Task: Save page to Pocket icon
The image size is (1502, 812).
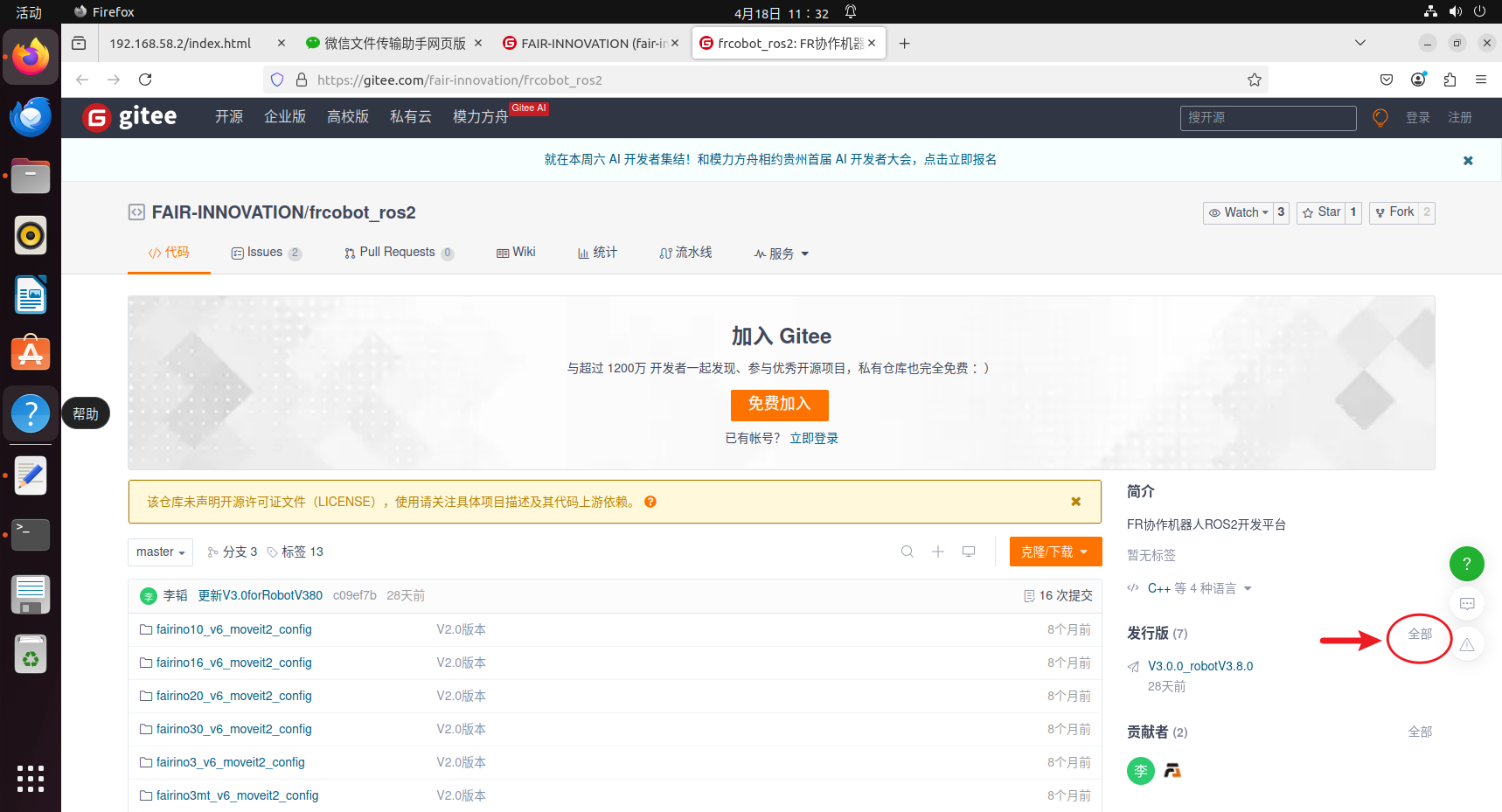Action: click(1387, 80)
